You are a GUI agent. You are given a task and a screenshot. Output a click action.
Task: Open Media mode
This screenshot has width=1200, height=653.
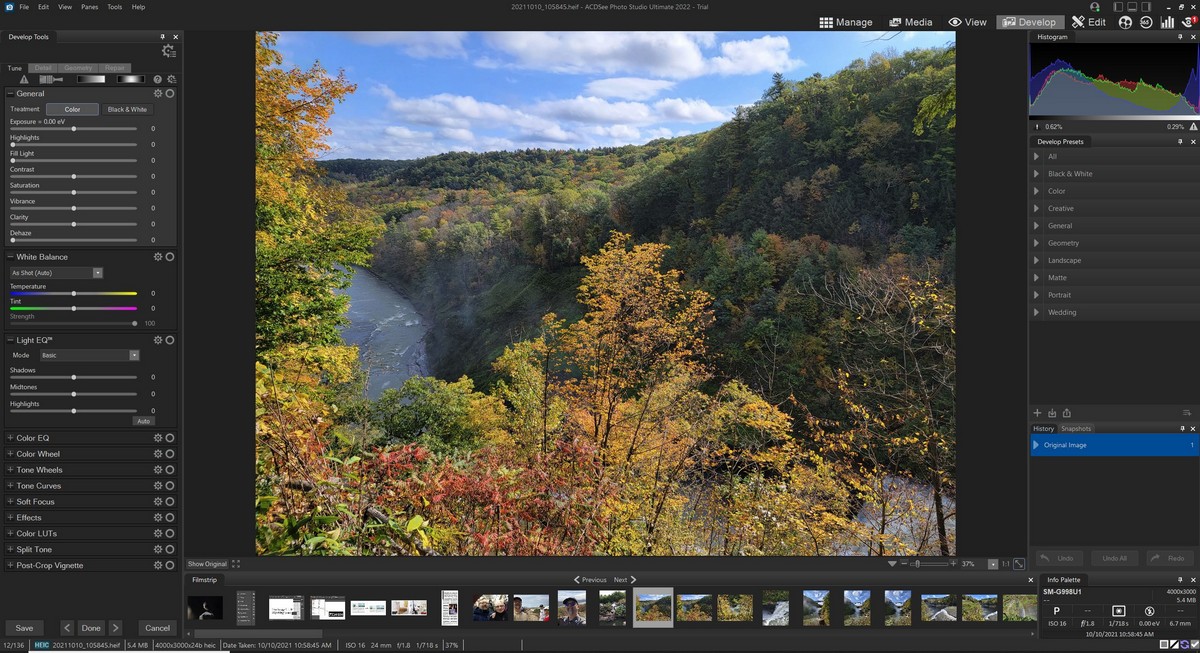click(x=911, y=22)
